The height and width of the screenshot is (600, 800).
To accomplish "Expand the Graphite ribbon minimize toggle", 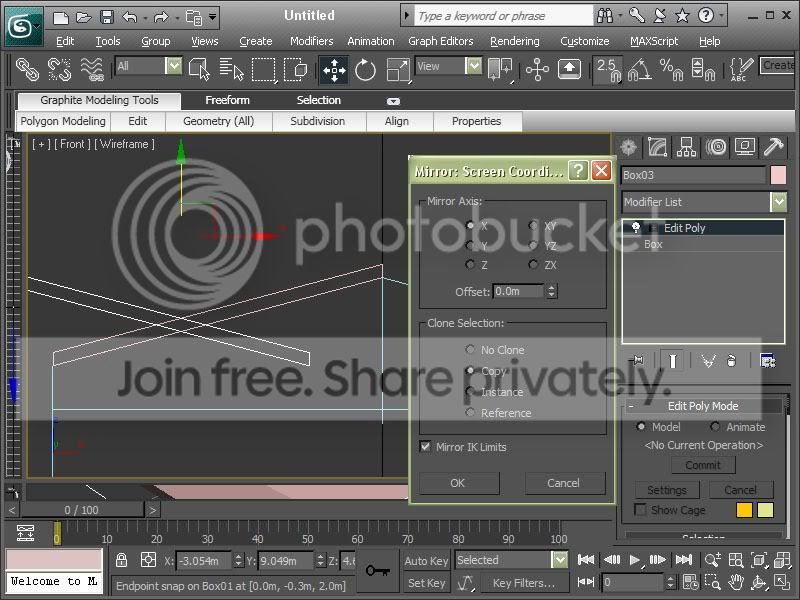I will (x=393, y=101).
